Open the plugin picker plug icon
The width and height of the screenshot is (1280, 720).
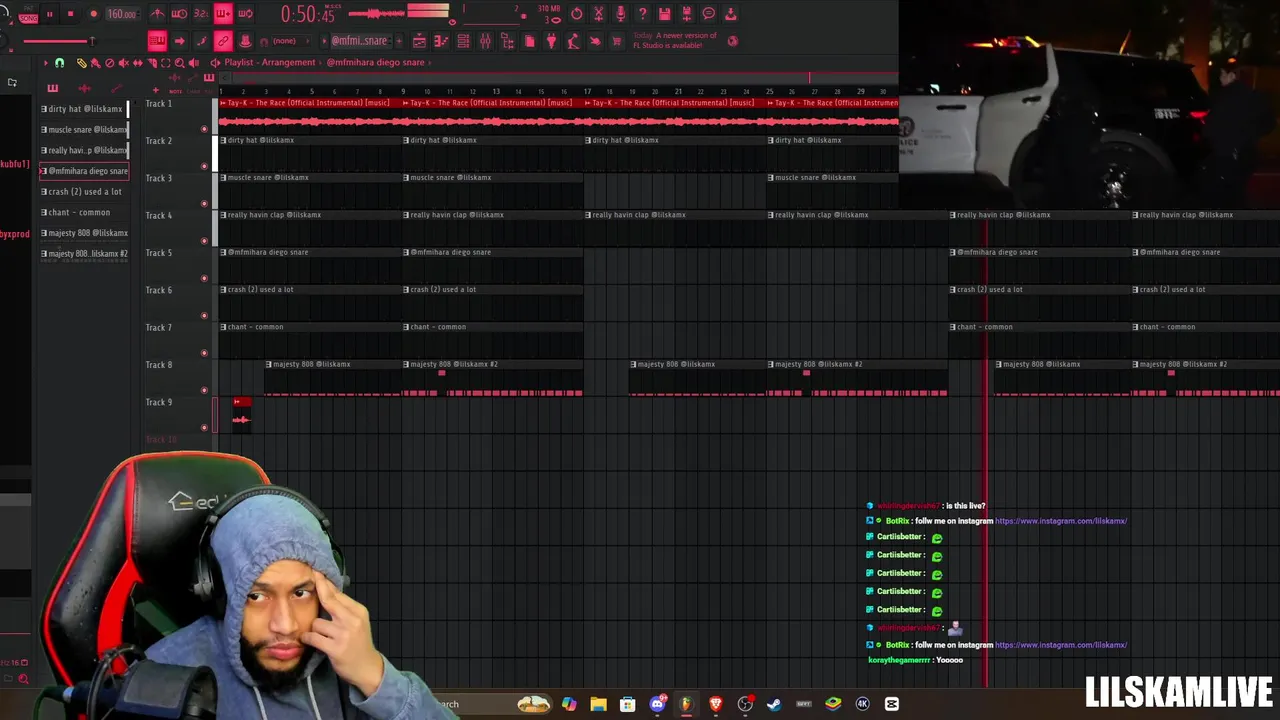point(551,41)
